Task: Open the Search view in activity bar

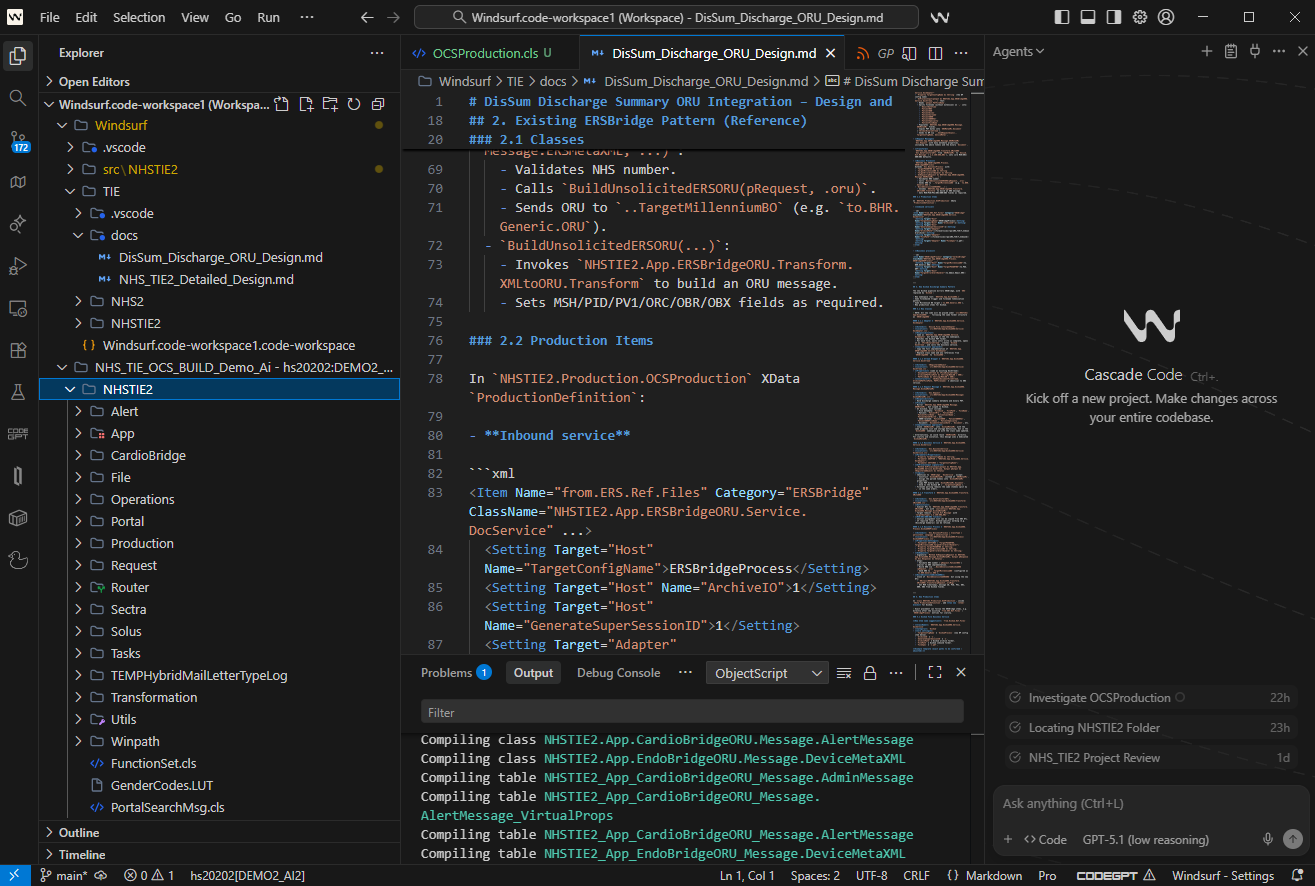Action: 17,98
